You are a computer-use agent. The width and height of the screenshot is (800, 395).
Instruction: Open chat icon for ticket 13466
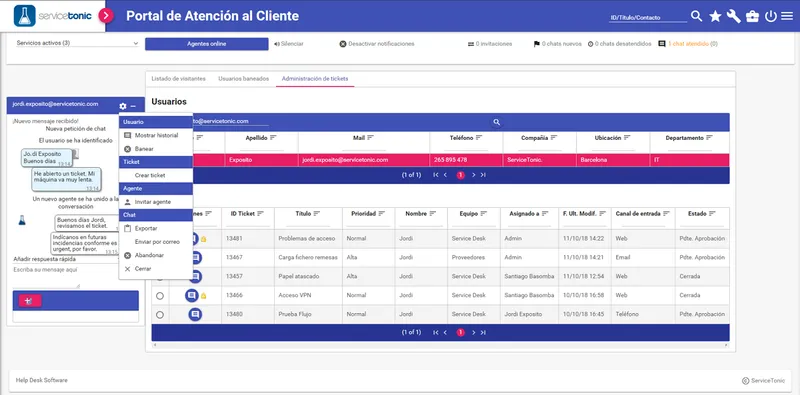click(192, 295)
